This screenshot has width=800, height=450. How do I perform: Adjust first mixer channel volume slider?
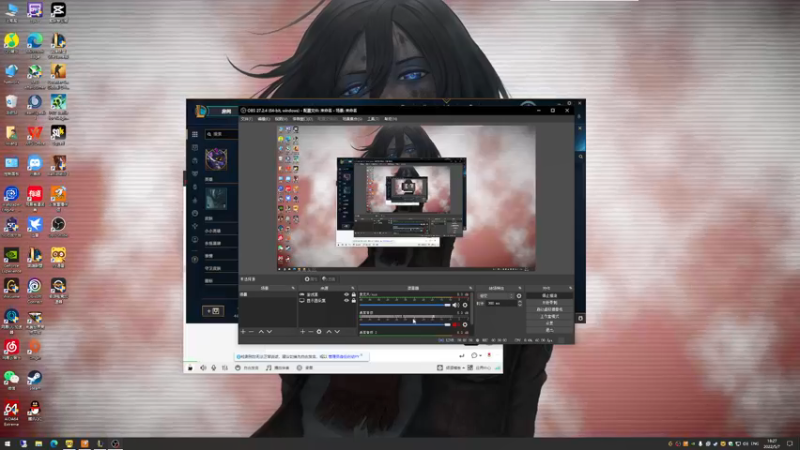[405, 305]
